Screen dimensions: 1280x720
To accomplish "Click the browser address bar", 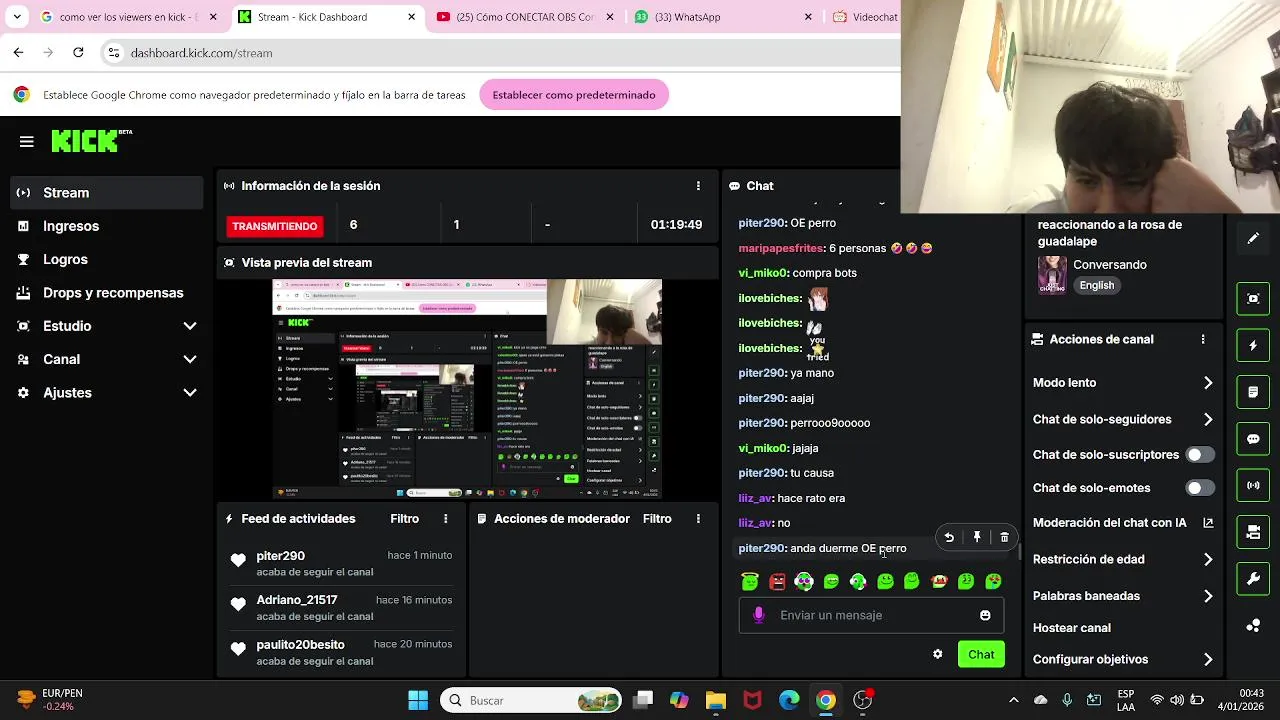I will click(x=500, y=53).
